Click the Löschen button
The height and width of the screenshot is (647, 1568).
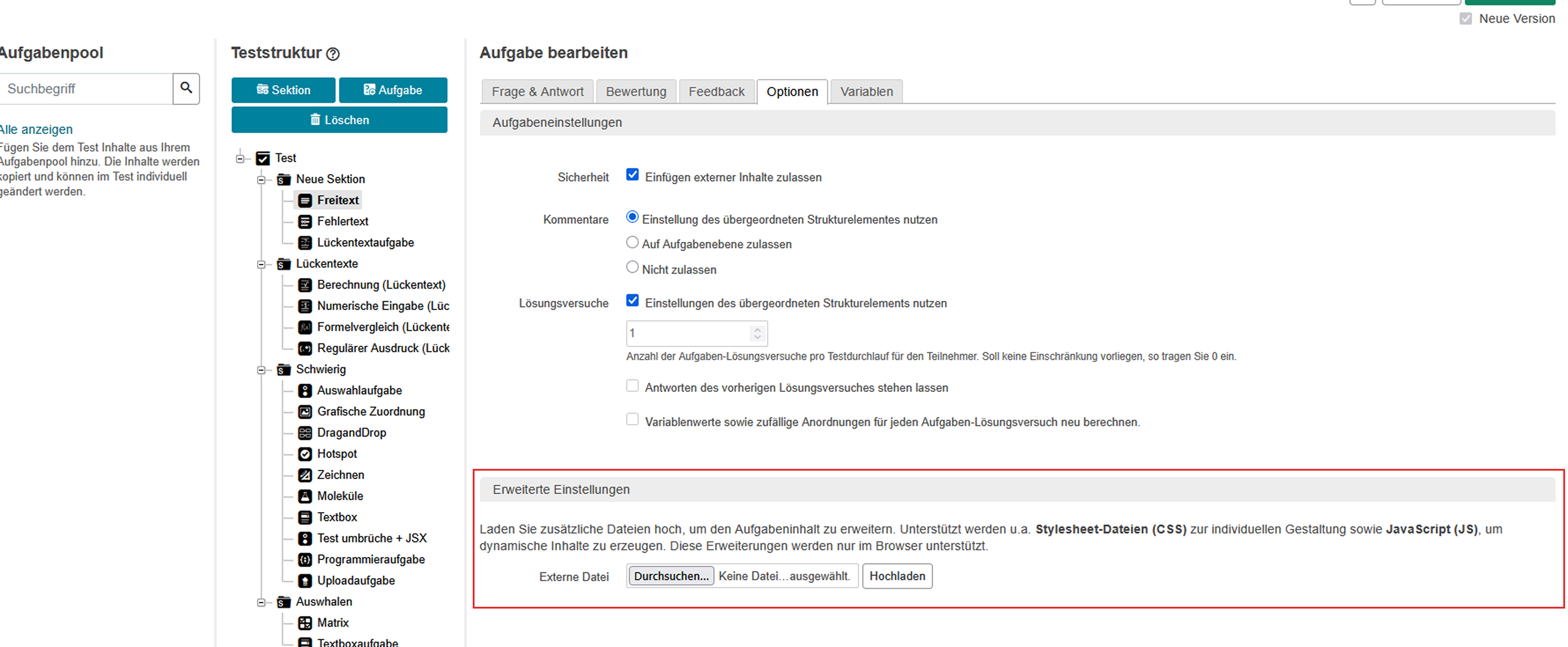point(339,120)
